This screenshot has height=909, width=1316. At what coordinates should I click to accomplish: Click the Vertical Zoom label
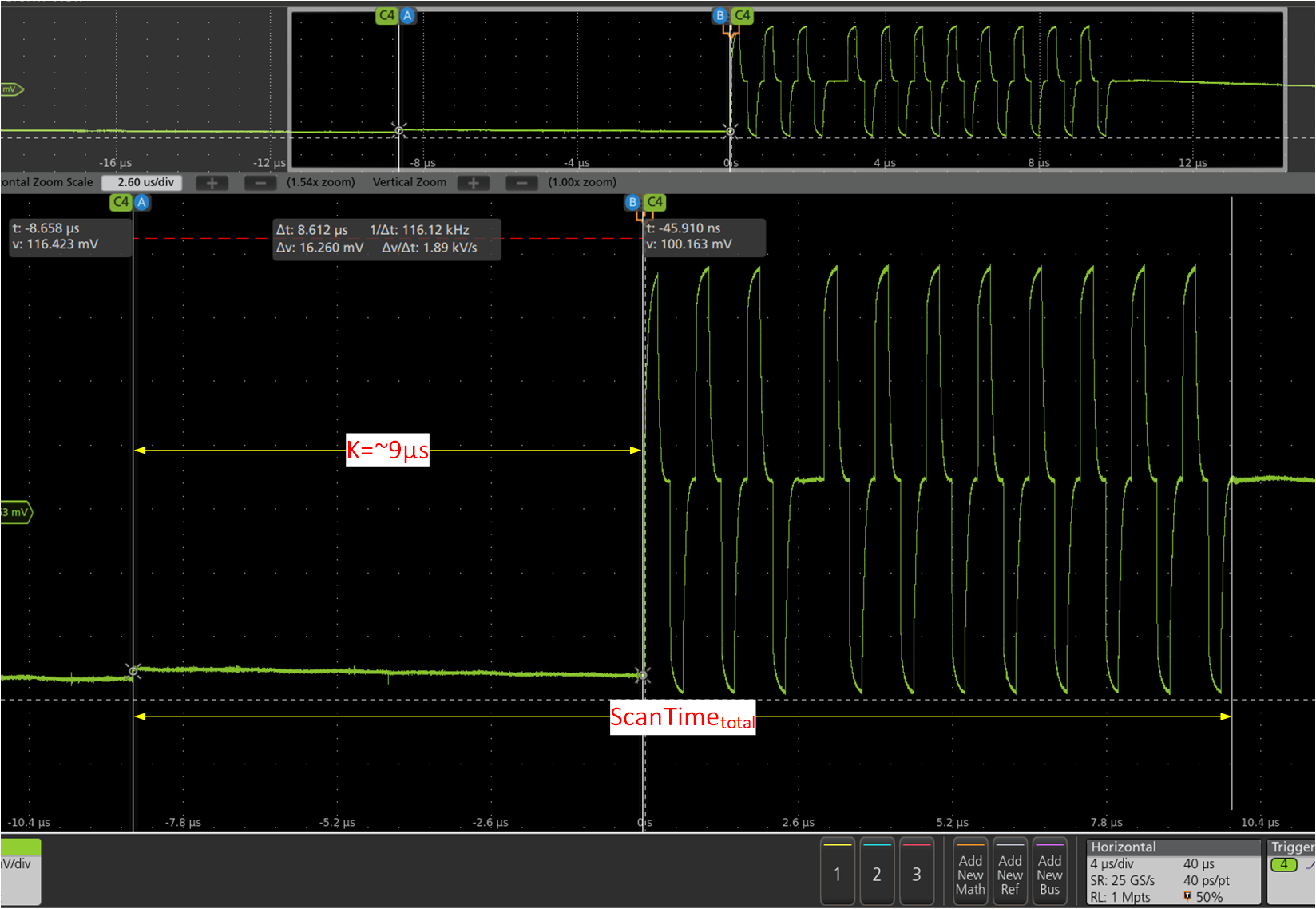[x=410, y=183]
